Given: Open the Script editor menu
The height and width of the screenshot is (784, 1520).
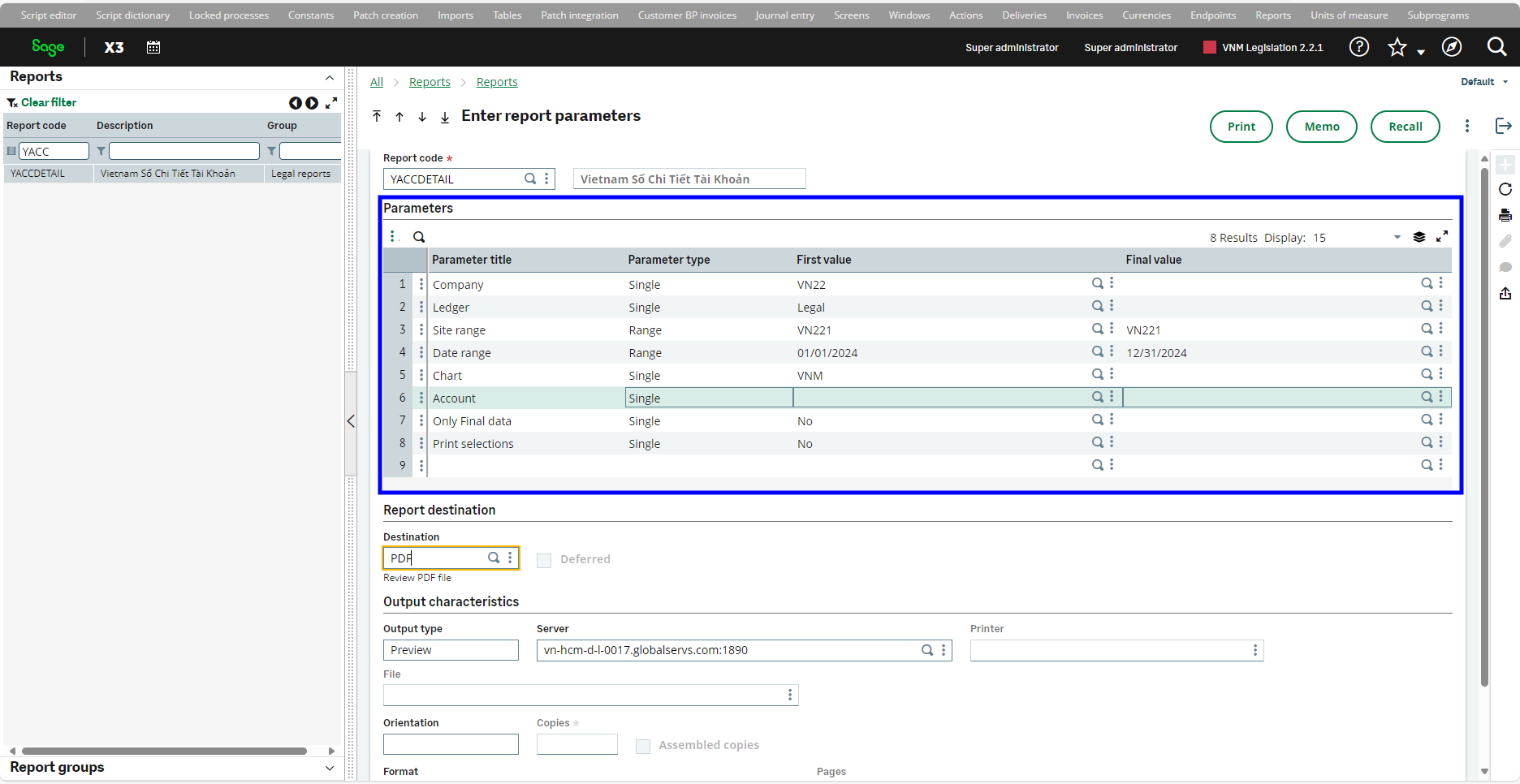Looking at the screenshot, I should tap(49, 15).
